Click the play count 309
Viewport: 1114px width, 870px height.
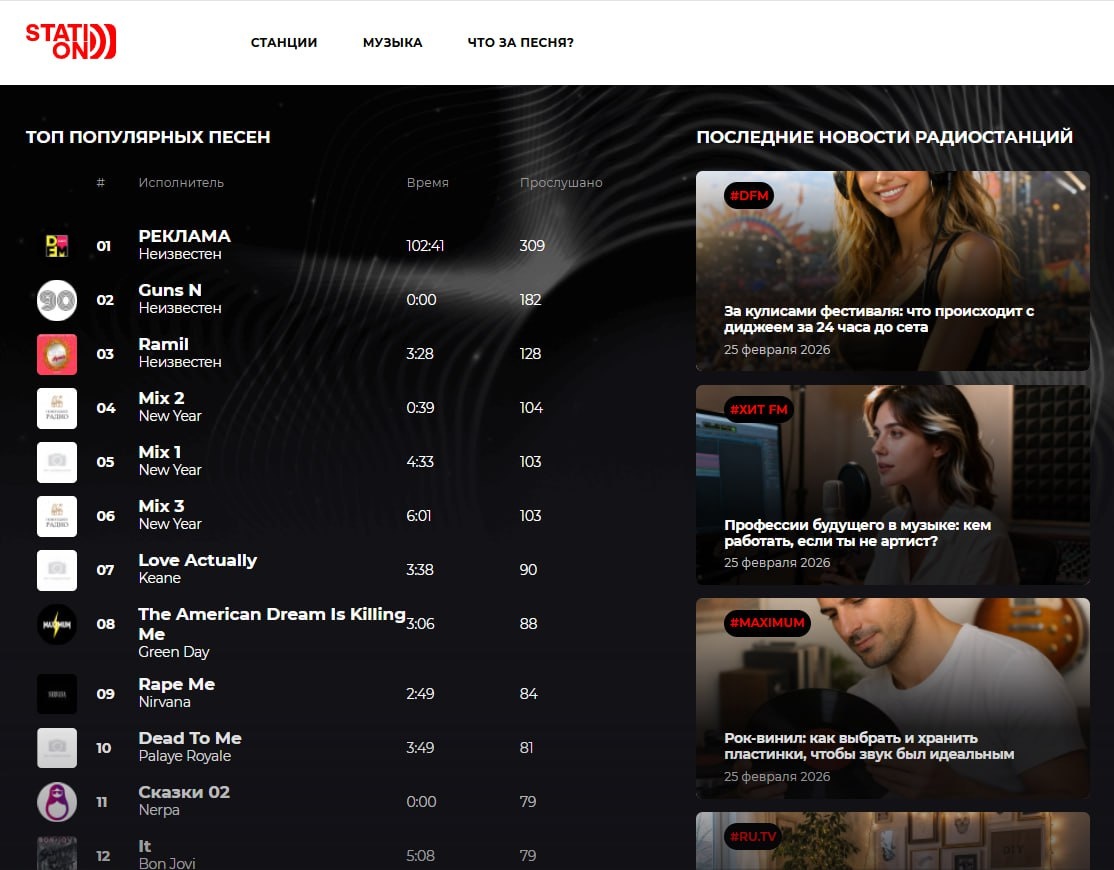coord(532,246)
